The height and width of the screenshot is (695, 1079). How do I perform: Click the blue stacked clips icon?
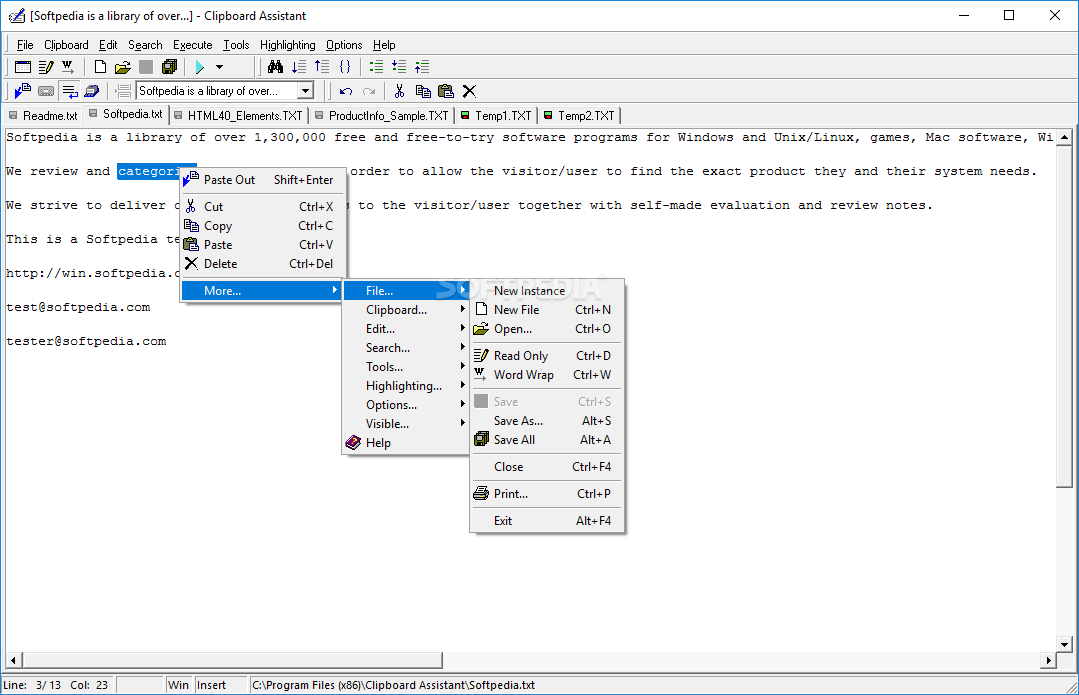tap(92, 91)
